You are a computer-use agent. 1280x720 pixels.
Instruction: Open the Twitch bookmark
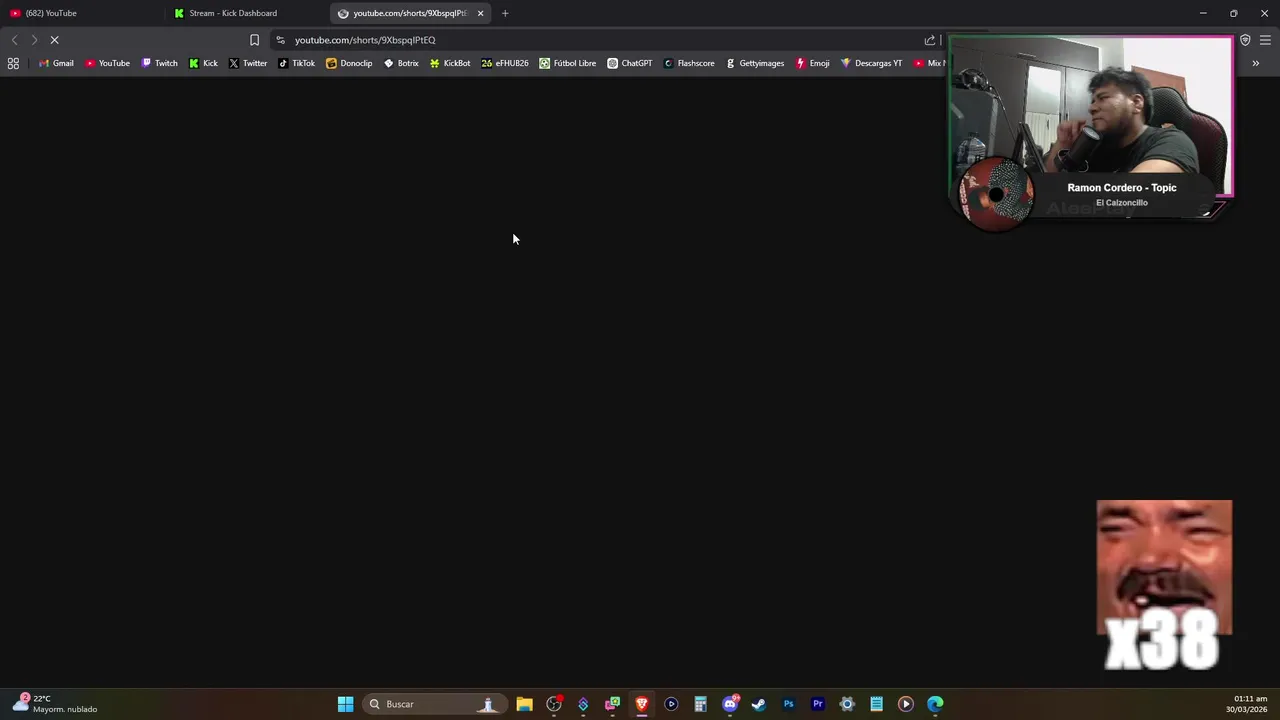(x=159, y=63)
